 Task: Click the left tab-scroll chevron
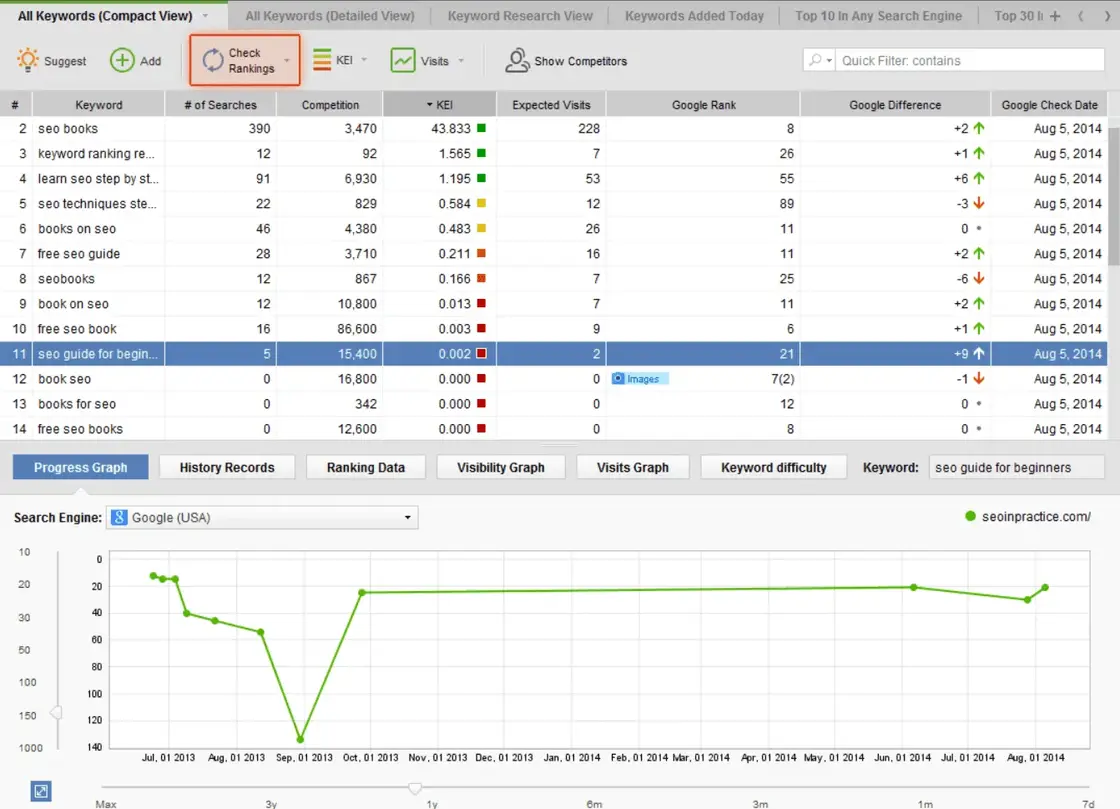(x=1081, y=16)
